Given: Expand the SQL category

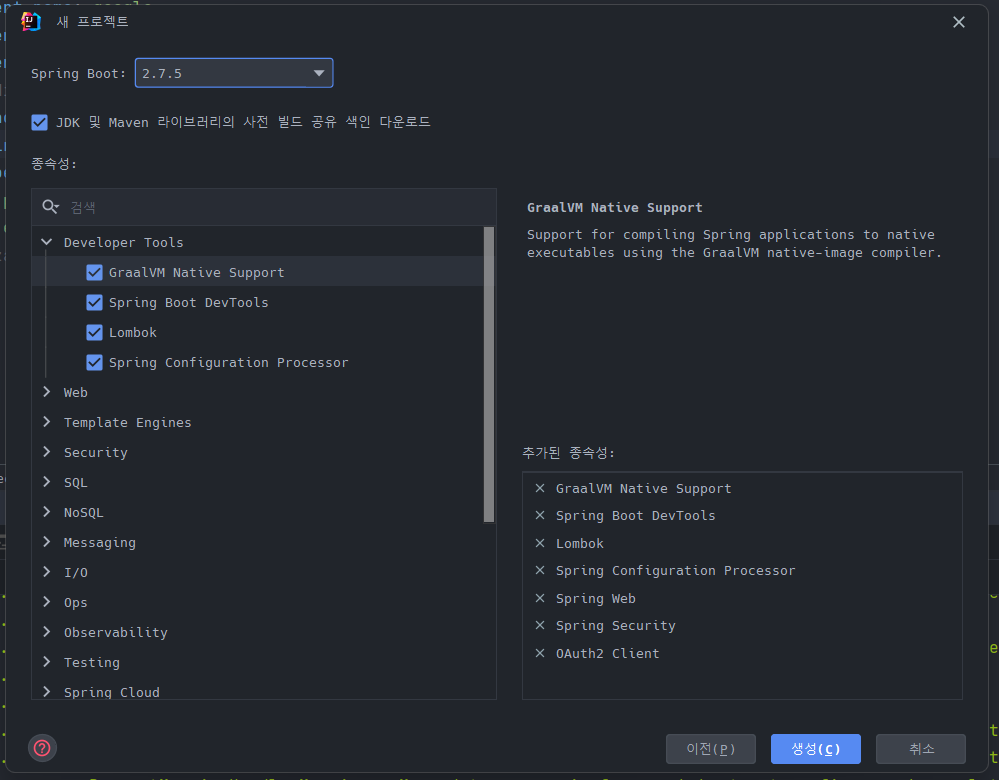Looking at the screenshot, I should (47, 482).
